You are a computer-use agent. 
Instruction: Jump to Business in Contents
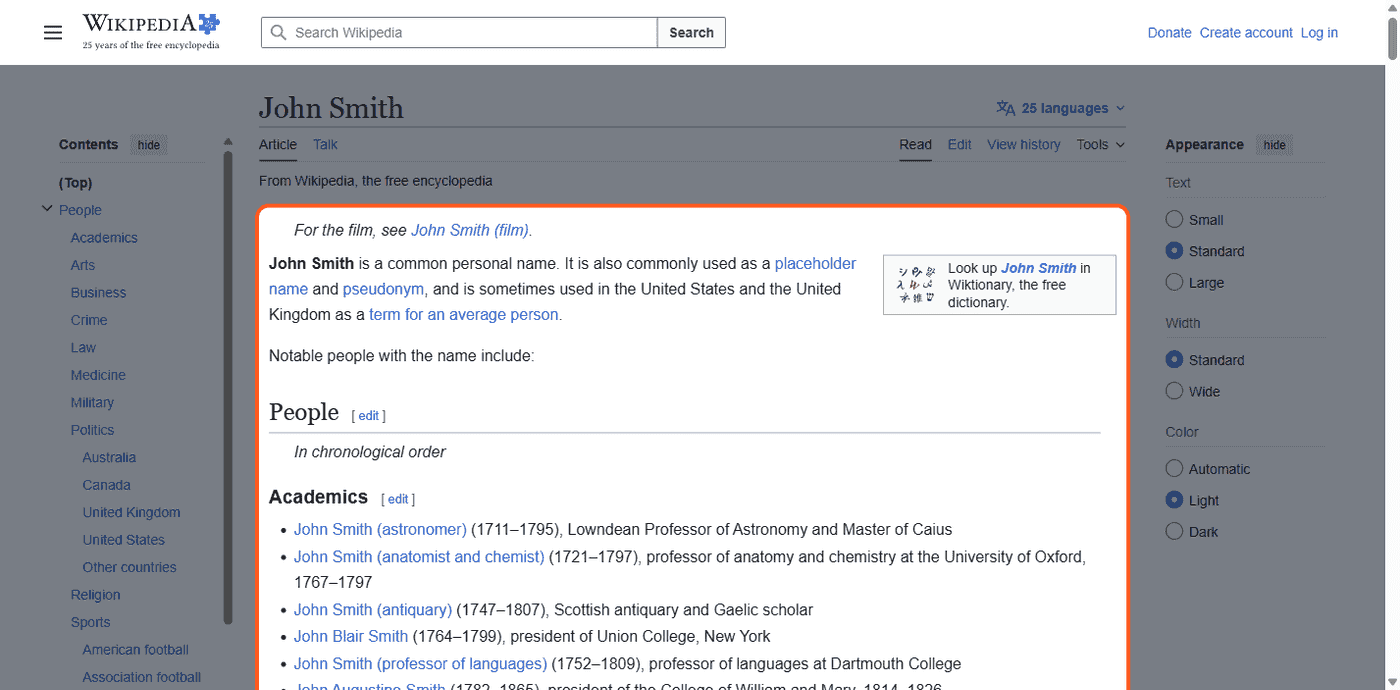[98, 293]
